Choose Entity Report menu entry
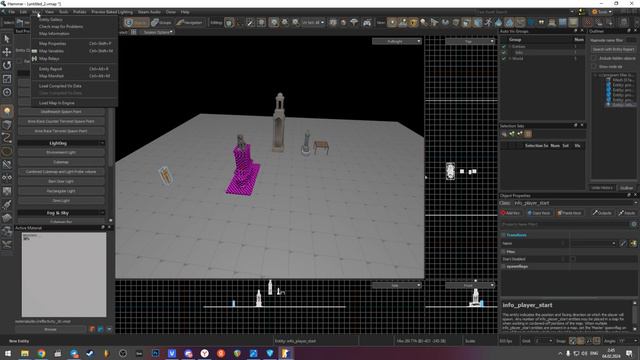This screenshot has width=640, height=360. tap(74, 69)
